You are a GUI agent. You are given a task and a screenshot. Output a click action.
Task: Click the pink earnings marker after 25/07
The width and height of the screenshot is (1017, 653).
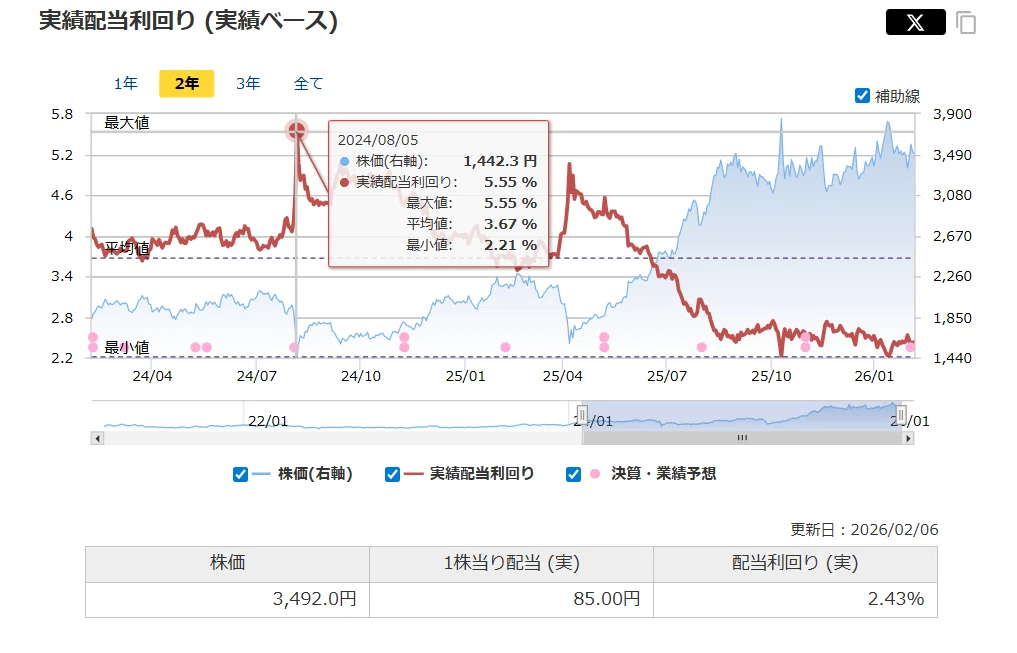pos(701,348)
